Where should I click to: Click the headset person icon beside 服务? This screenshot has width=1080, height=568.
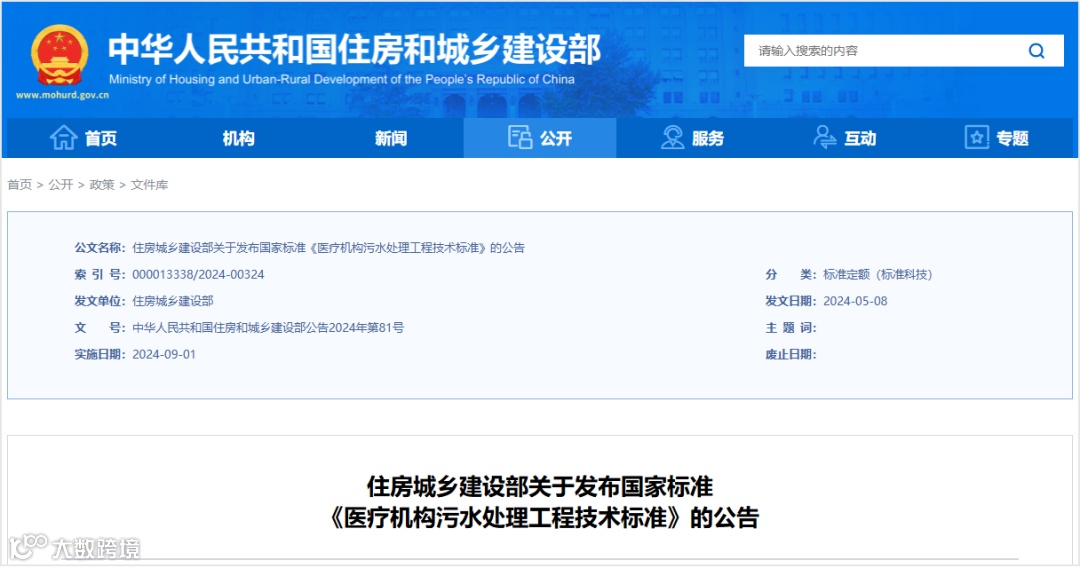(672, 138)
